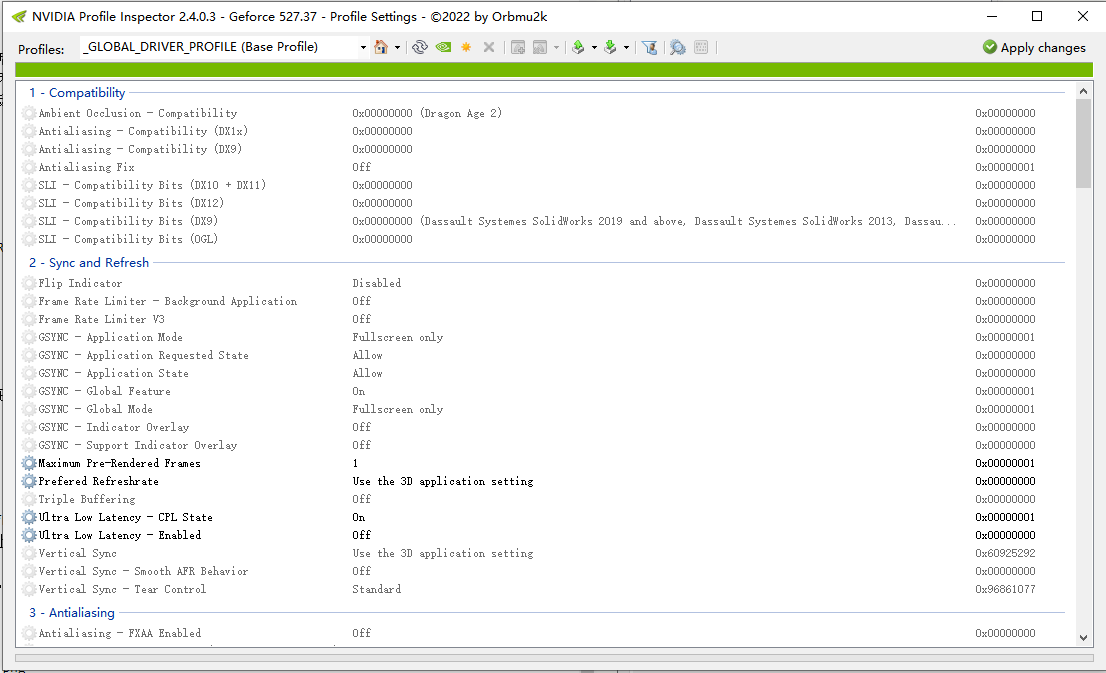This screenshot has height=673, width=1106.
Task: Select the Vertical Sync setting row
Action: click(78, 553)
